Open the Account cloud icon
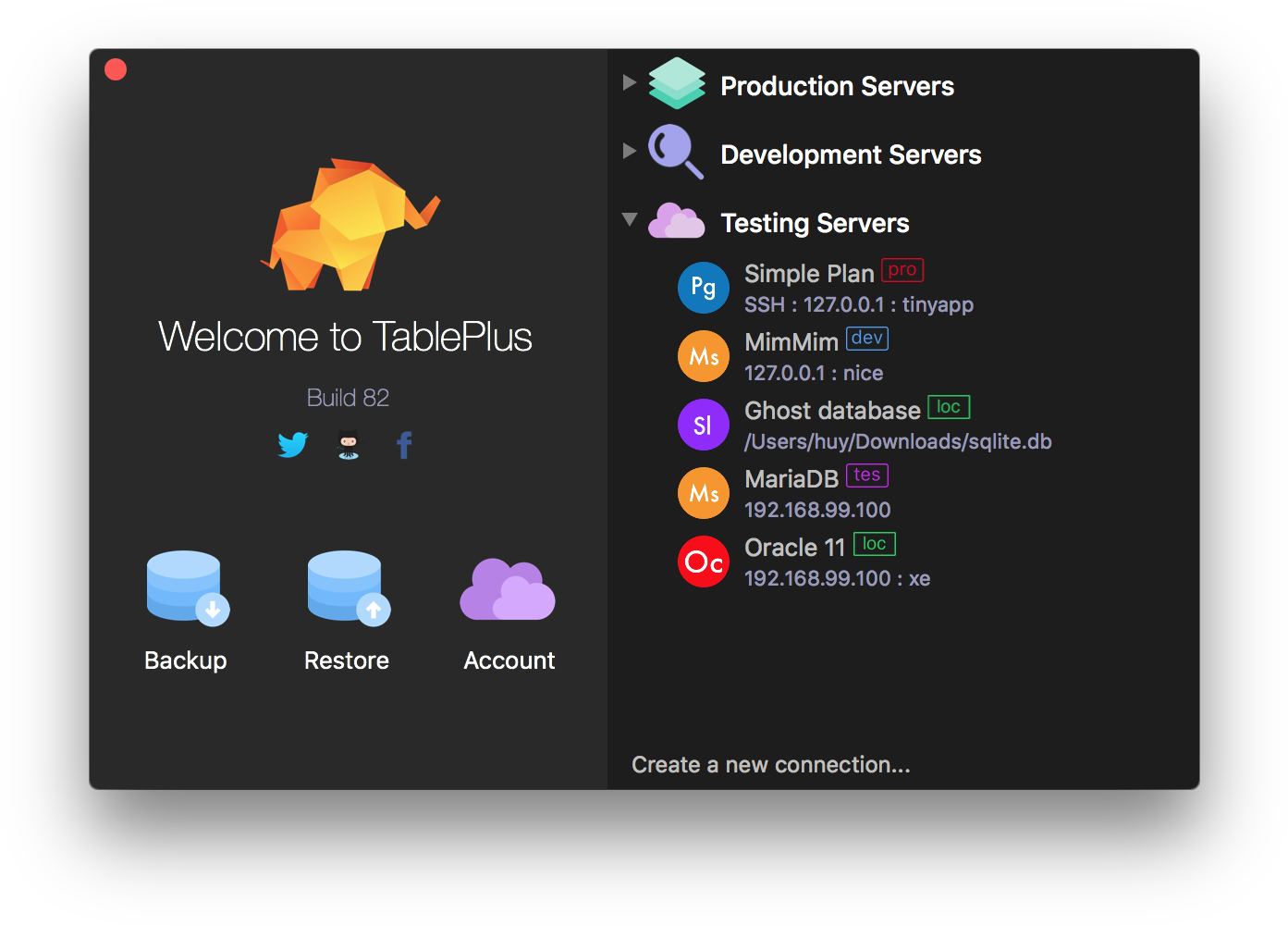 click(508, 590)
